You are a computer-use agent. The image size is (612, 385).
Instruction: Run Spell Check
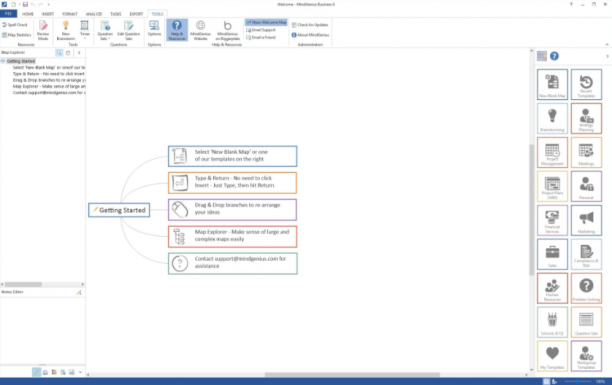pos(15,25)
